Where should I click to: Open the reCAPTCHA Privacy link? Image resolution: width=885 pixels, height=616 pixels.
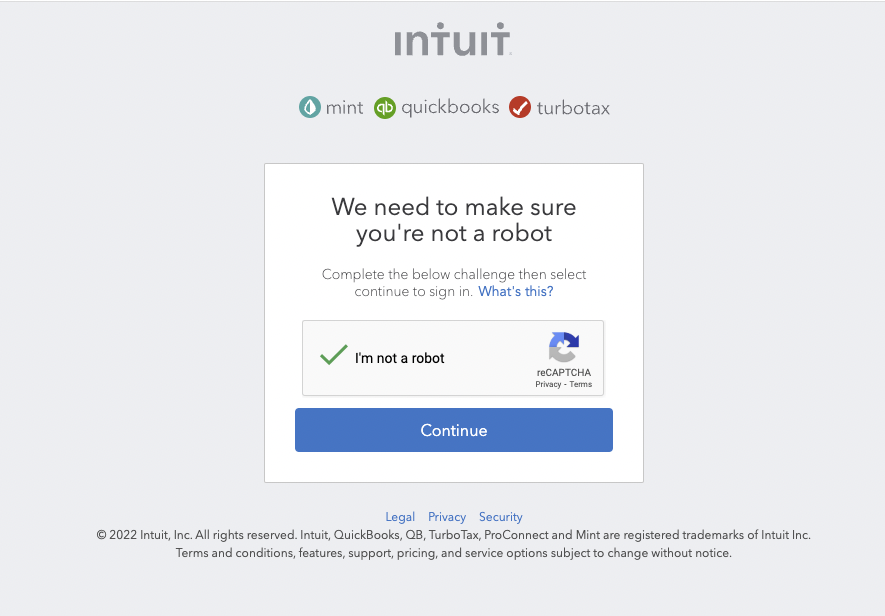click(x=548, y=384)
